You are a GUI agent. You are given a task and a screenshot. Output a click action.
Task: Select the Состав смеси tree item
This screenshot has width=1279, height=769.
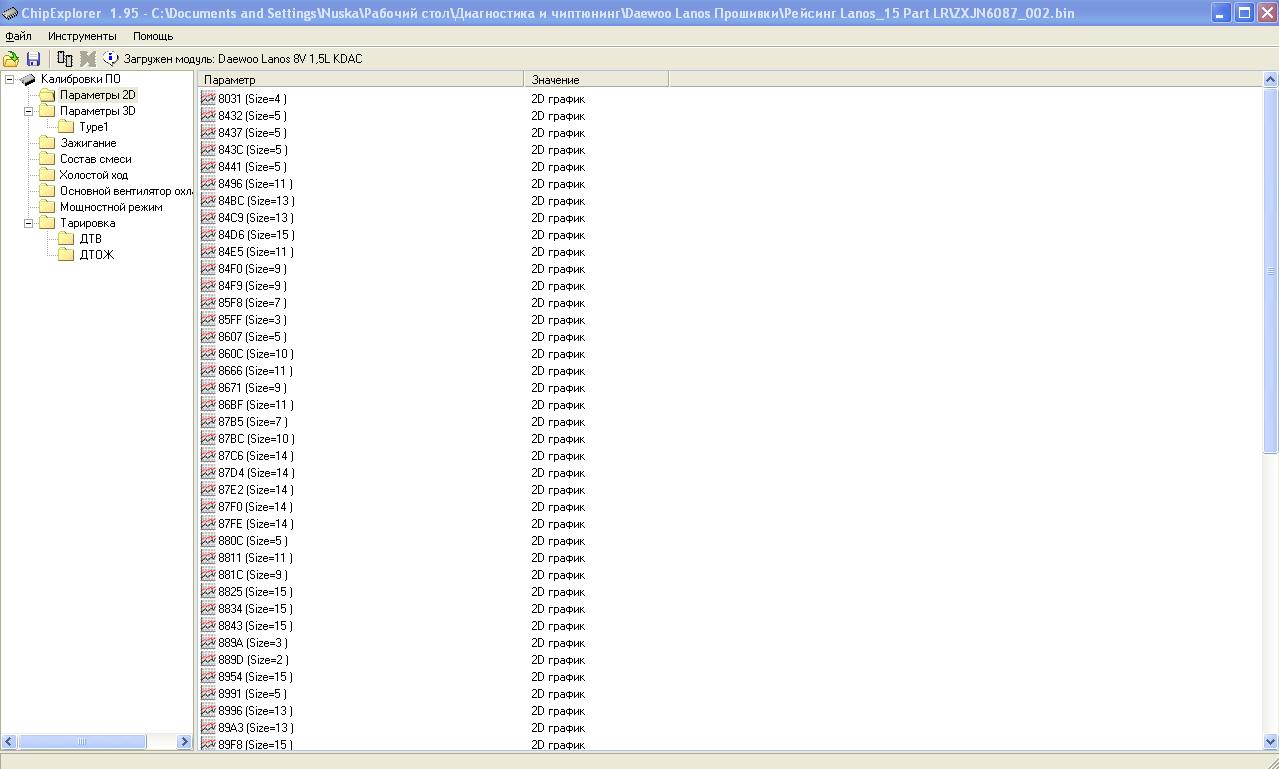point(95,159)
